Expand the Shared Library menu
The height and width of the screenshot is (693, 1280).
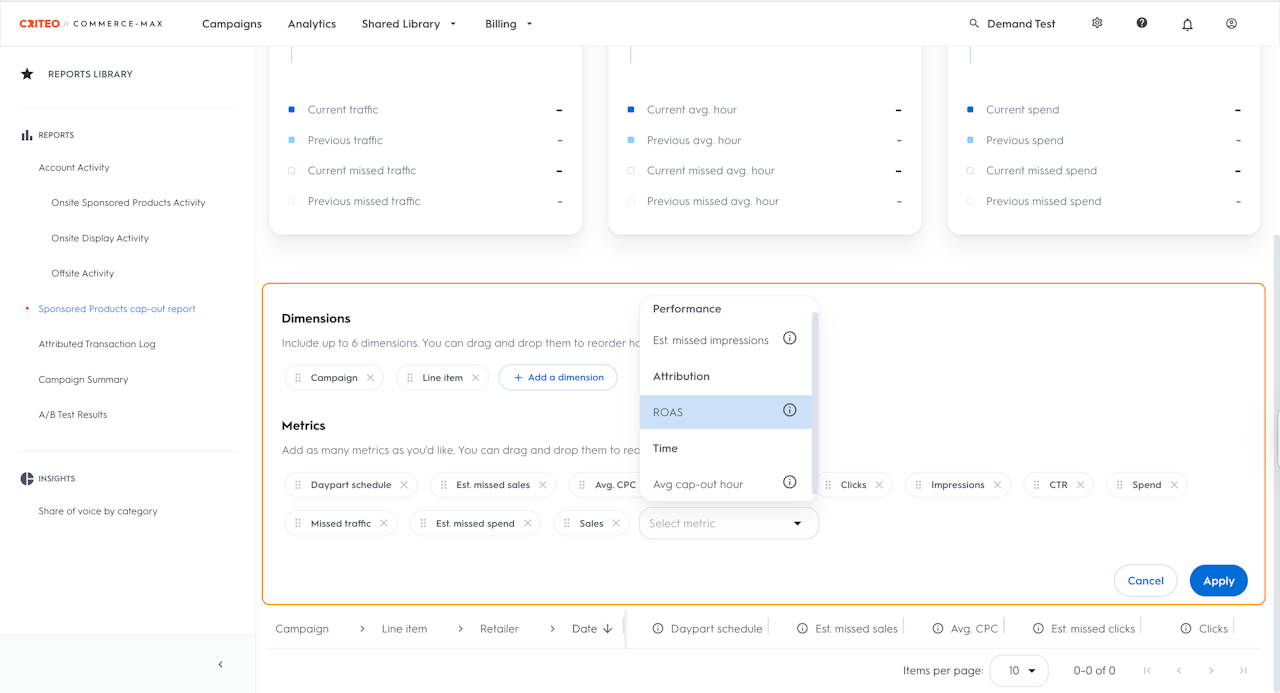[x=409, y=24]
